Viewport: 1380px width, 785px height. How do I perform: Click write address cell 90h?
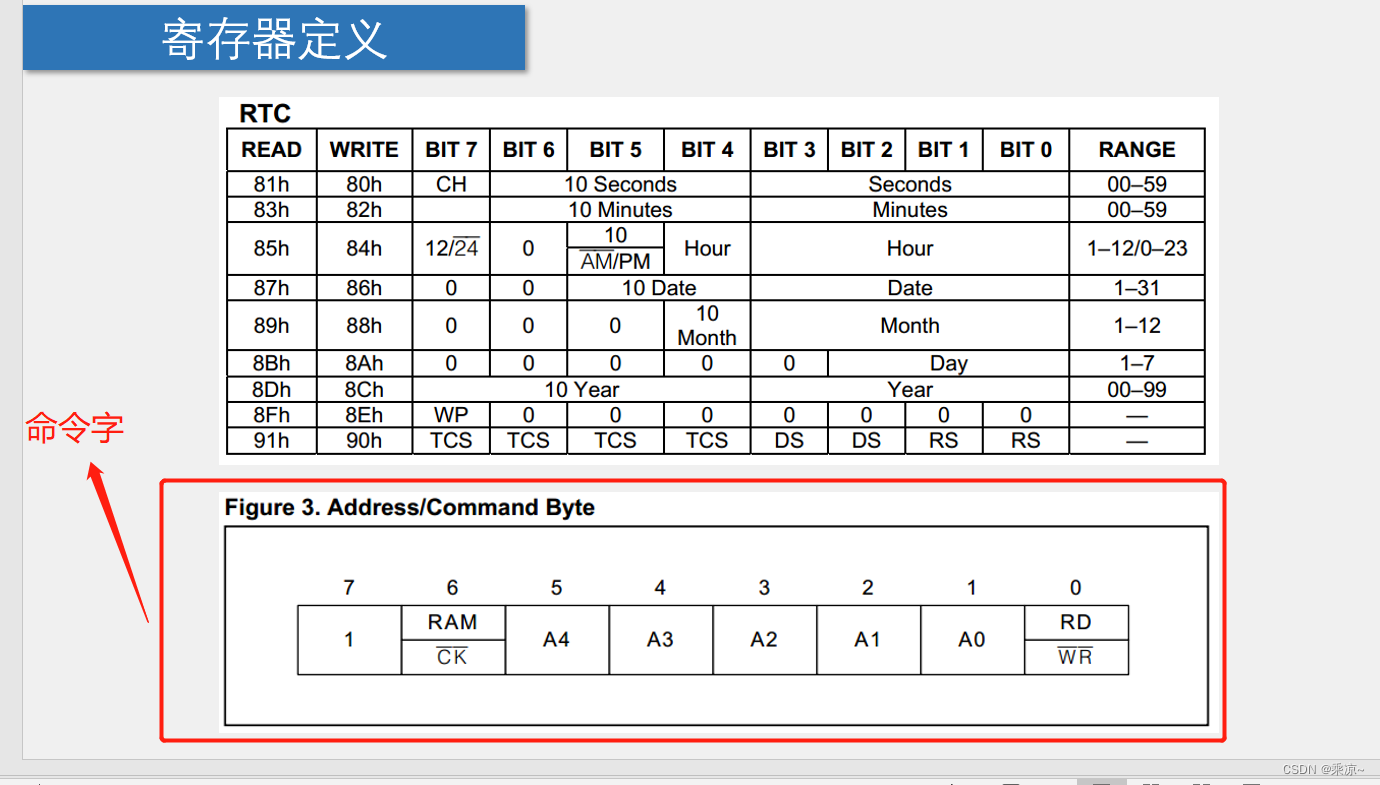pos(364,441)
